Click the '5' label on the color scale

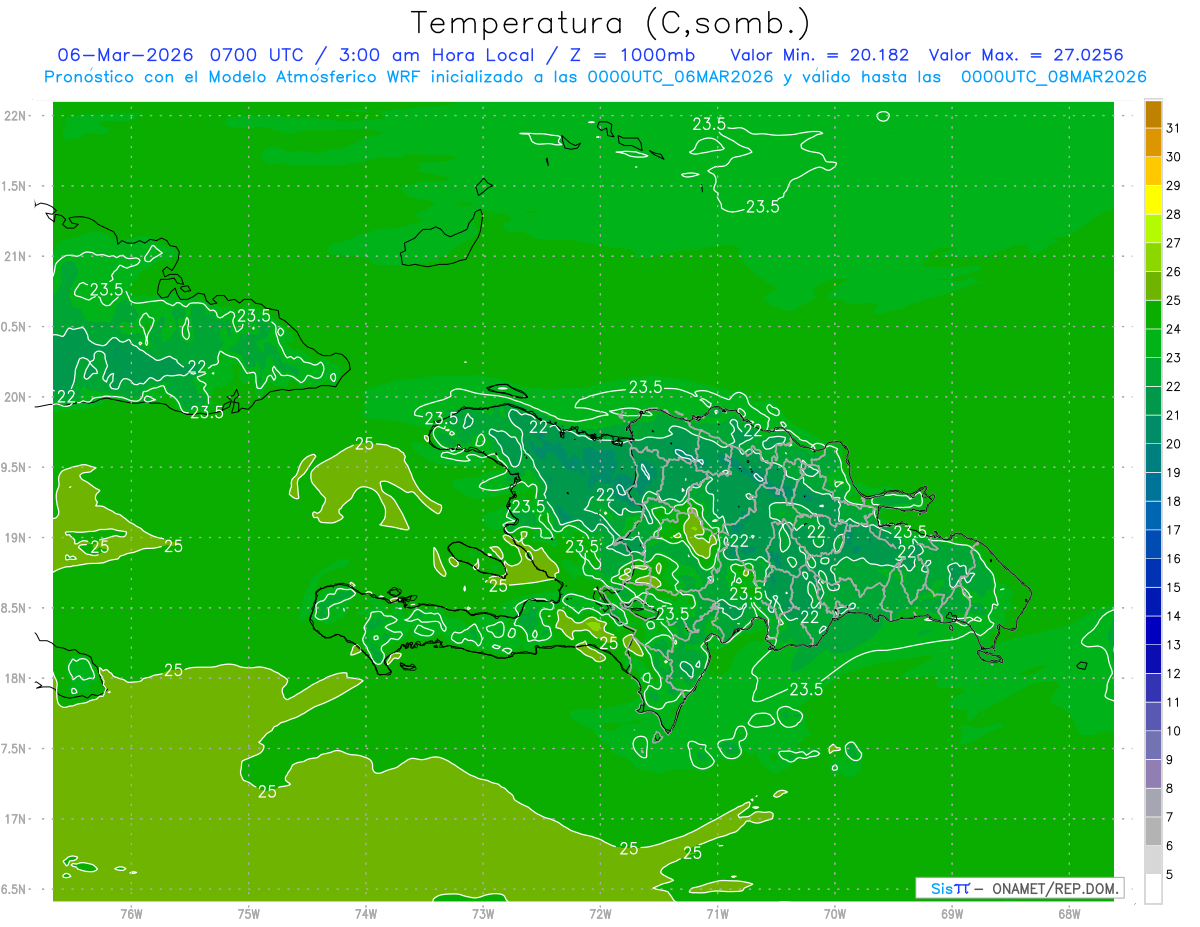click(x=1169, y=874)
